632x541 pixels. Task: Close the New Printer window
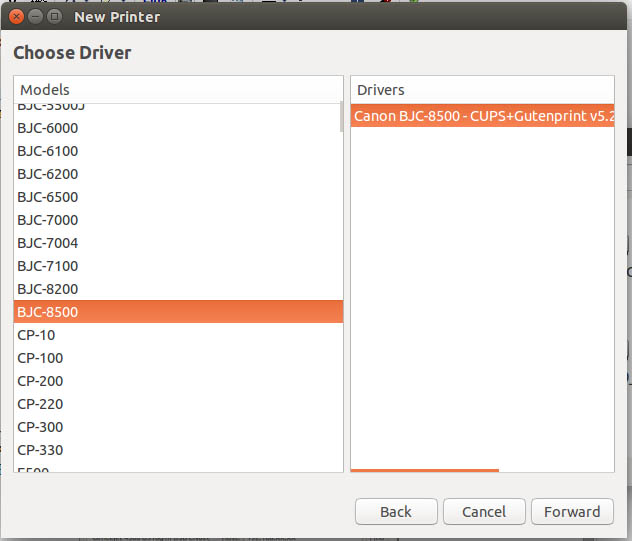pyautogui.click(x=16, y=17)
